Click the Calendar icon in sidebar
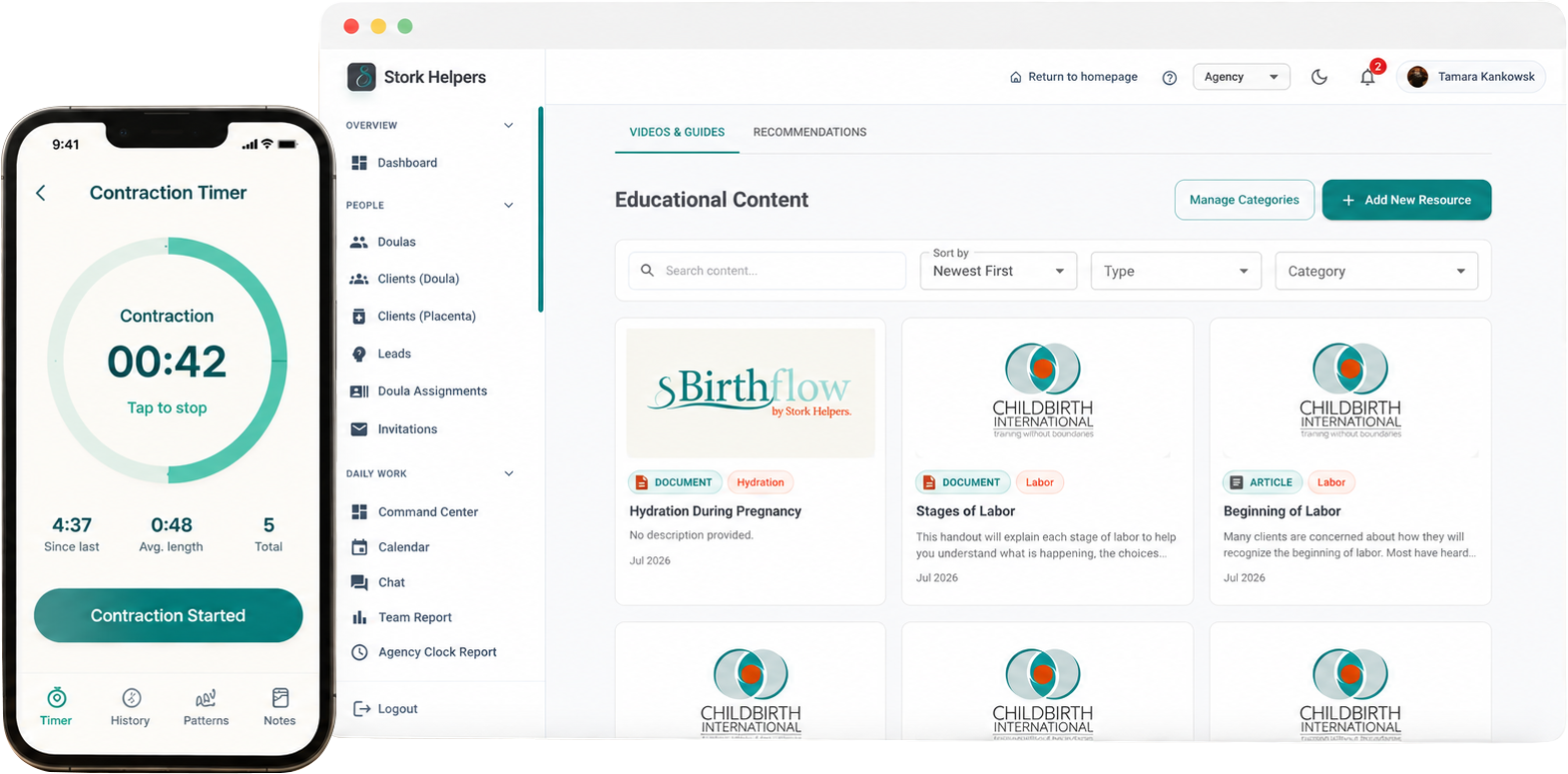The height and width of the screenshot is (774, 1568). click(359, 547)
